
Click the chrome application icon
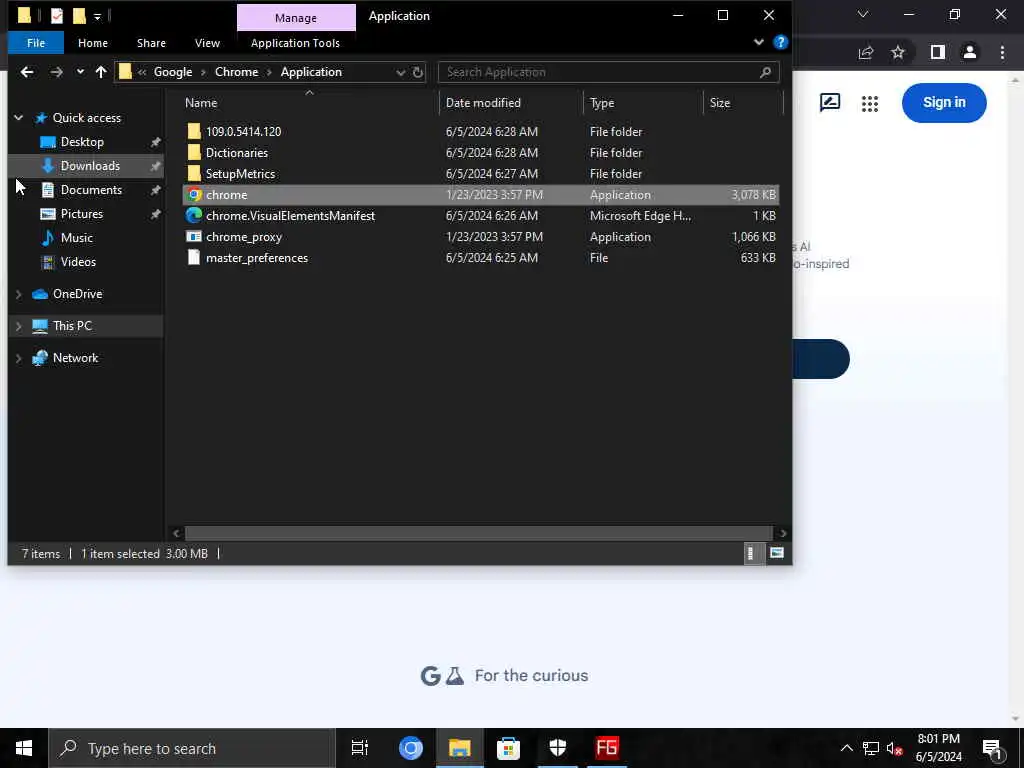[194, 195]
